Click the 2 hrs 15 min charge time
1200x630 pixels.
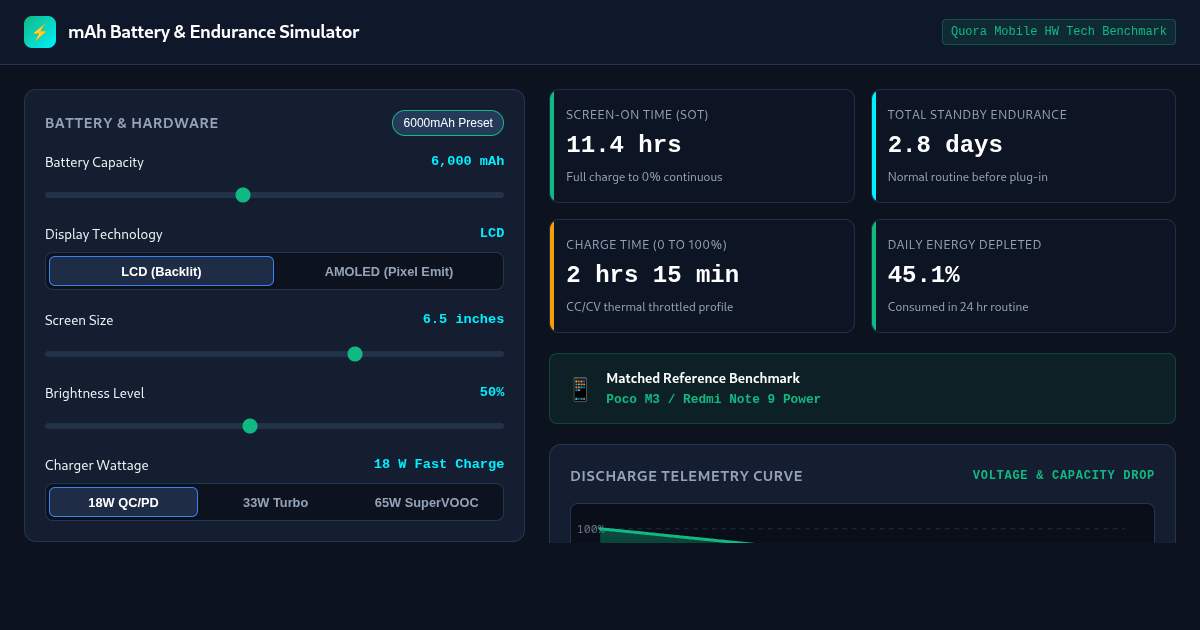653,275
